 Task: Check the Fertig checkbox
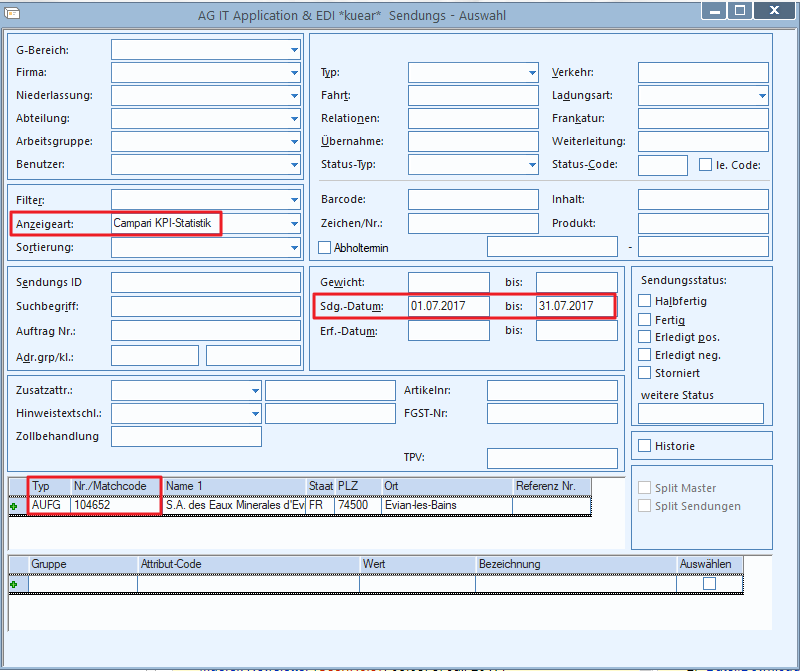[644, 319]
